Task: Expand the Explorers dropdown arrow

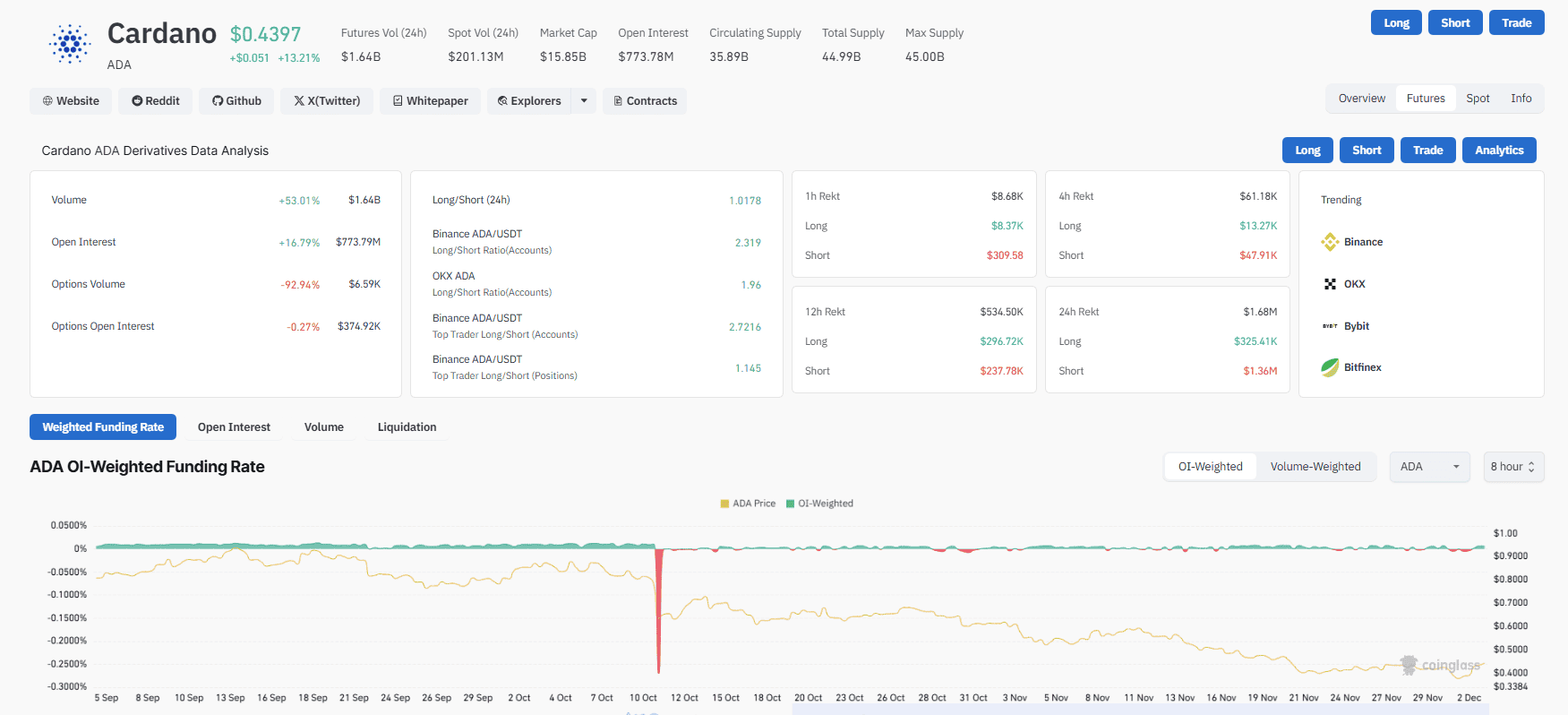Action: click(584, 101)
